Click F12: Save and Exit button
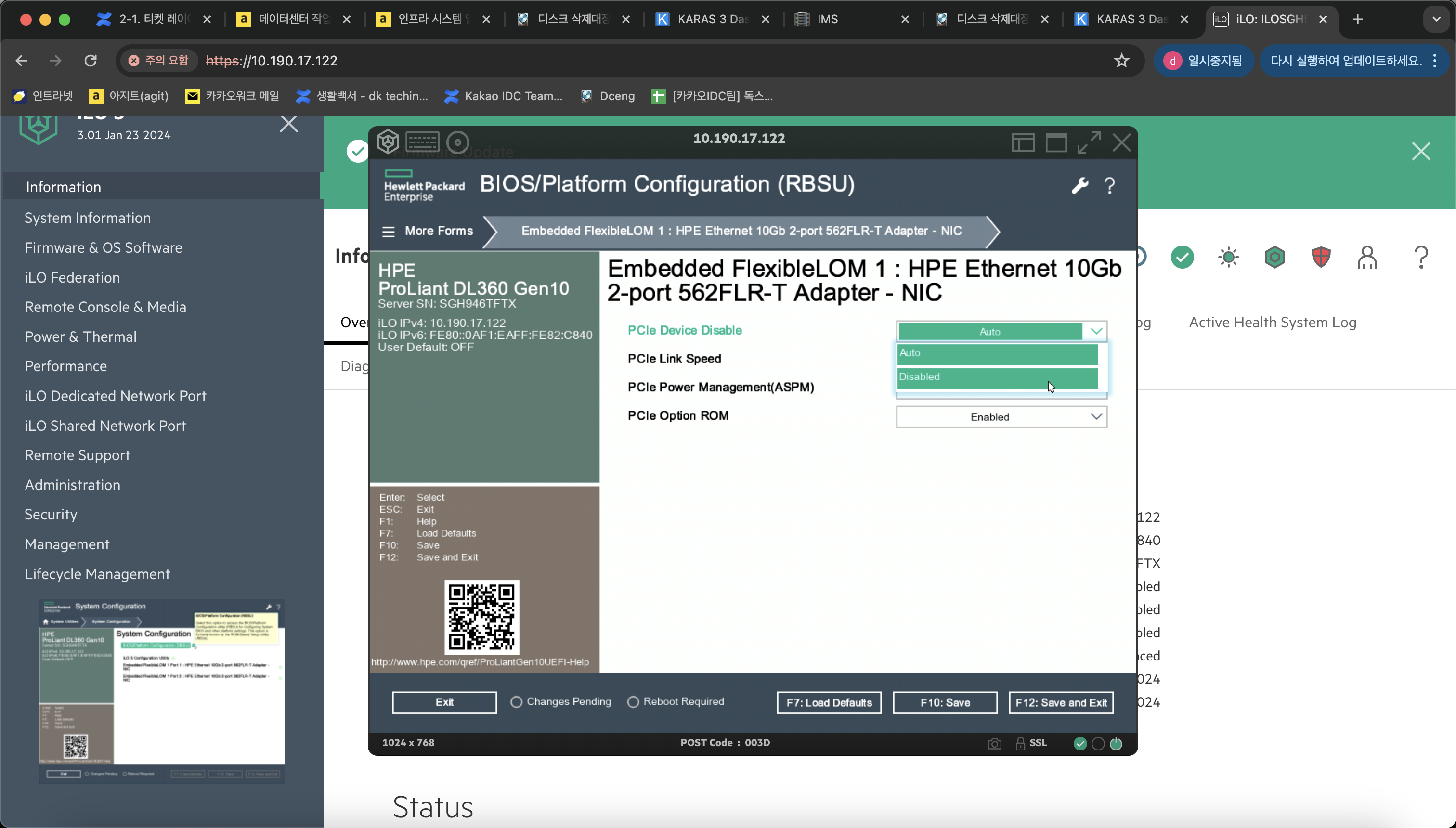This screenshot has width=1456, height=828. [x=1061, y=703]
